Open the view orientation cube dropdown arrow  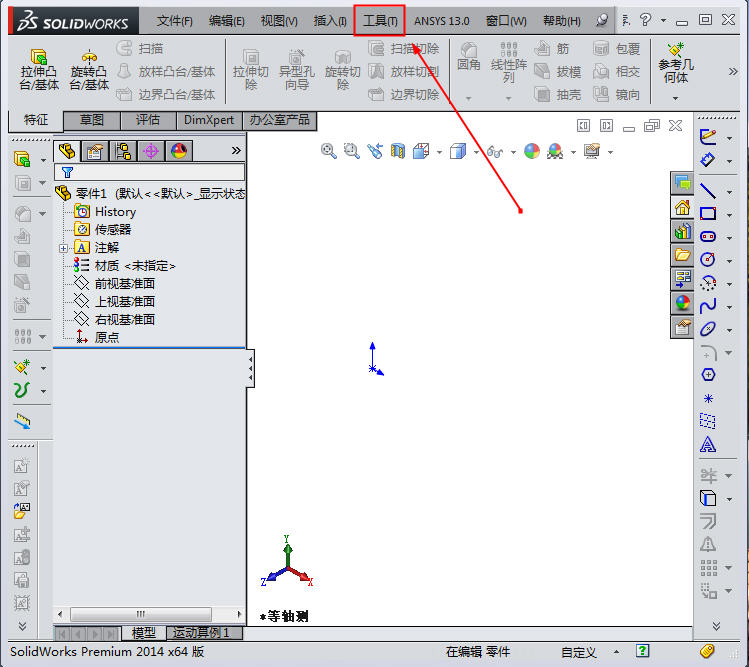point(476,153)
